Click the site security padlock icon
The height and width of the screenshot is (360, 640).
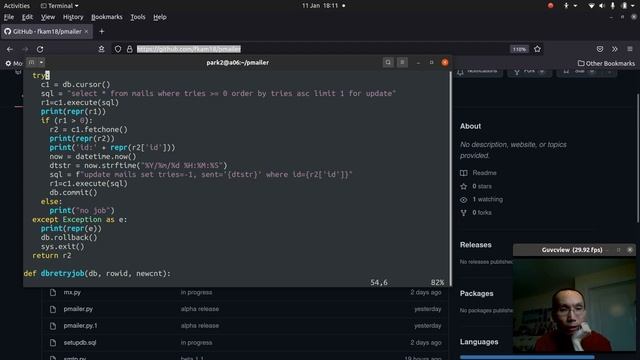[x=129, y=49]
